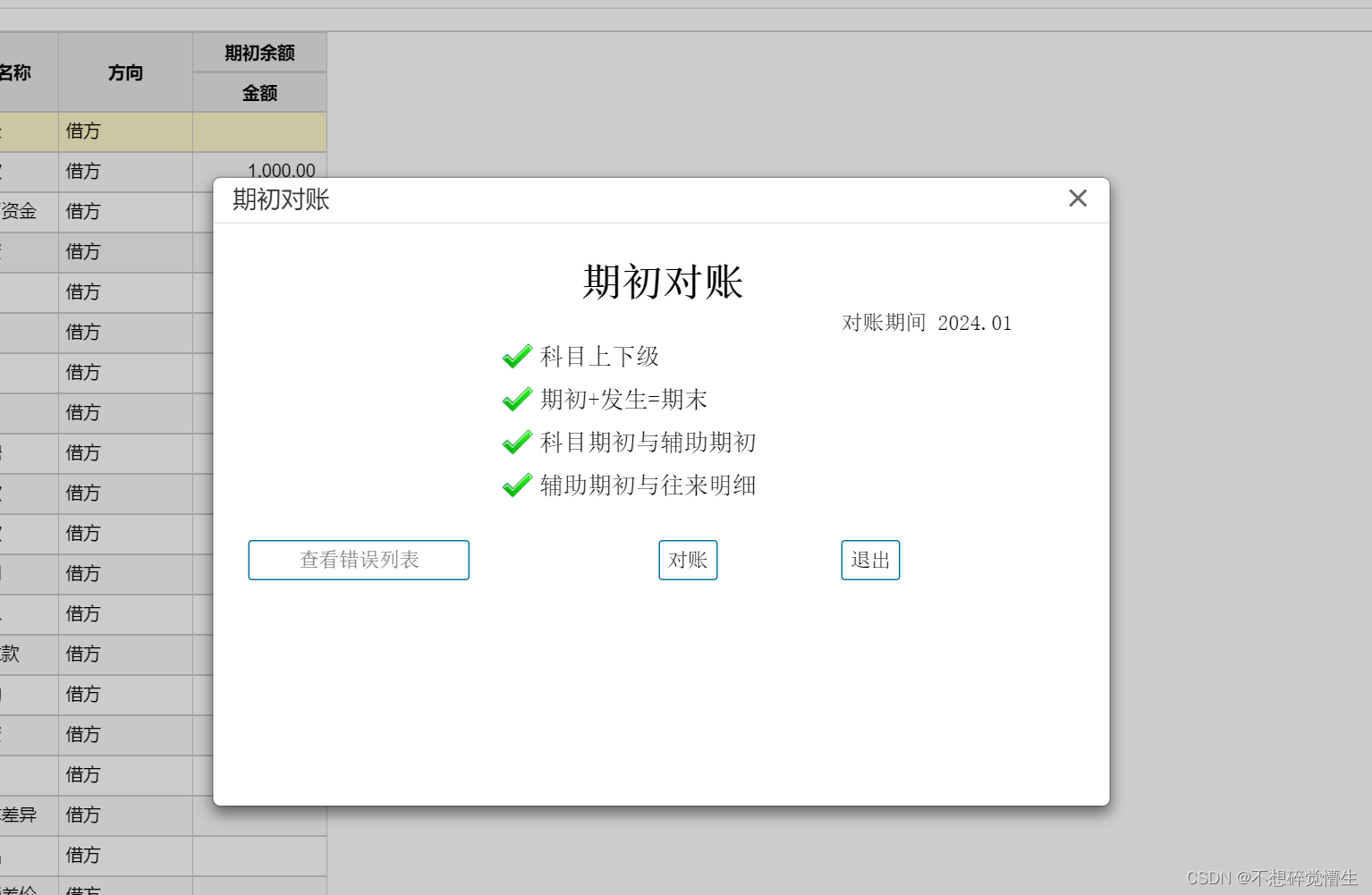The width and height of the screenshot is (1372, 895).
Task: Click the 对账 button
Action: tap(688, 560)
